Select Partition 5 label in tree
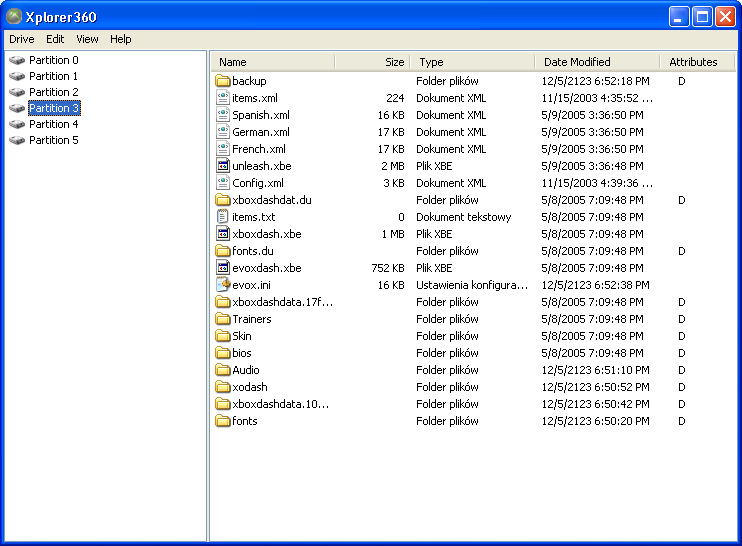This screenshot has width=742, height=546. [53, 141]
